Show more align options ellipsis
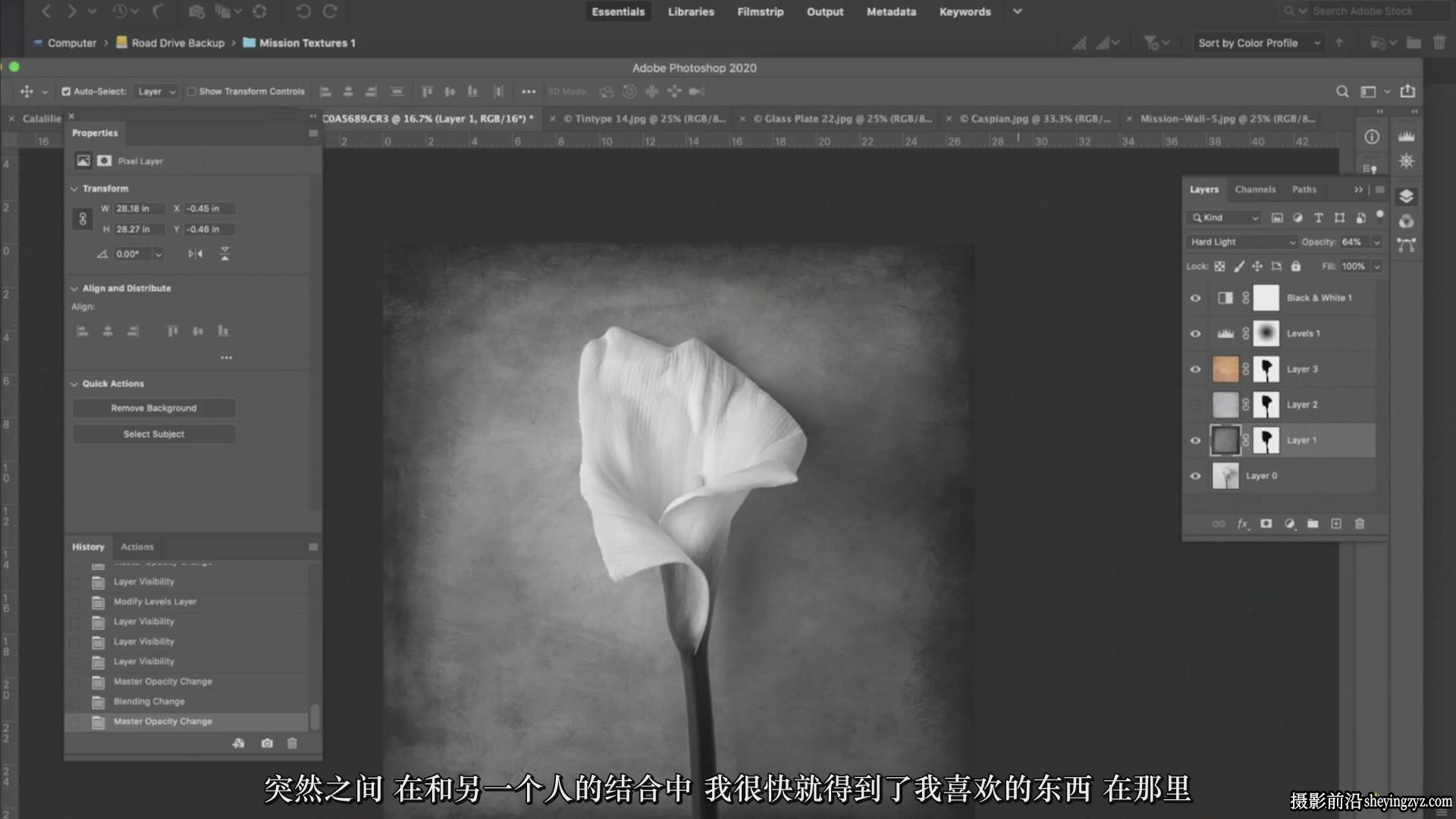1456x819 pixels. (x=226, y=358)
